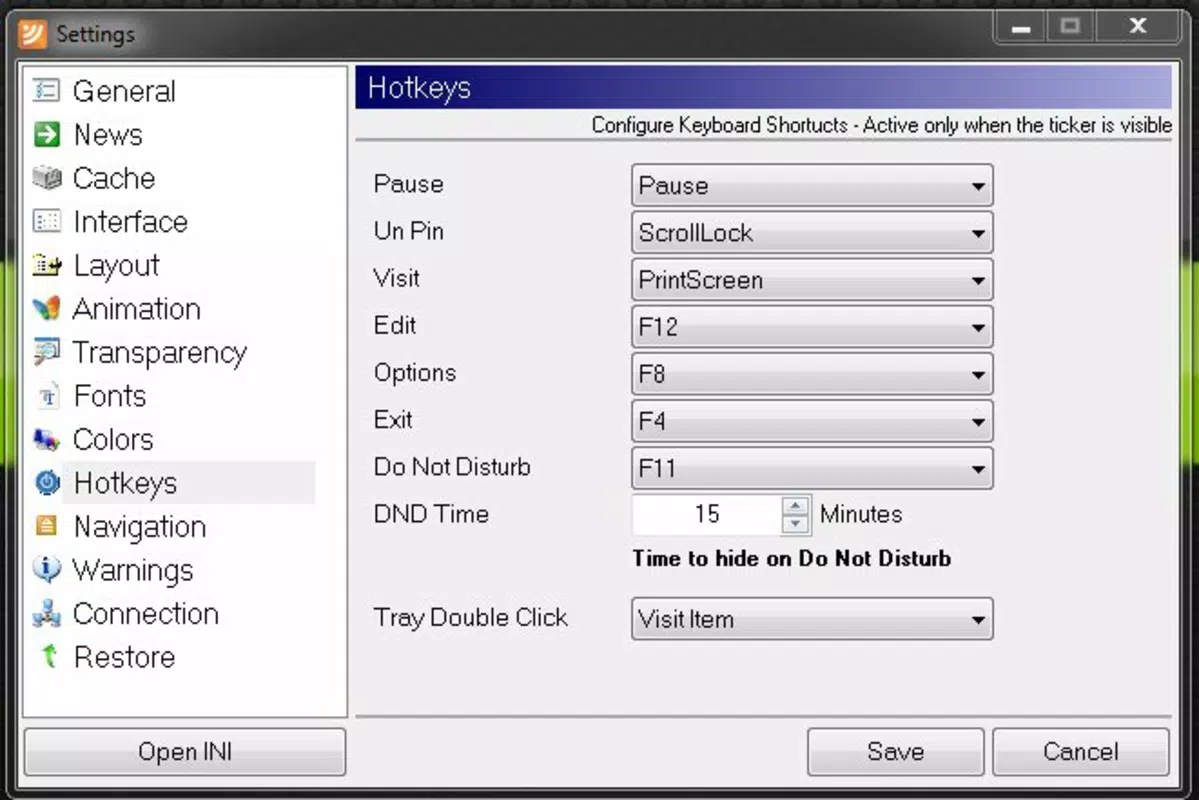Click the Save button
The height and width of the screenshot is (800, 1199).
pyautogui.click(x=895, y=752)
